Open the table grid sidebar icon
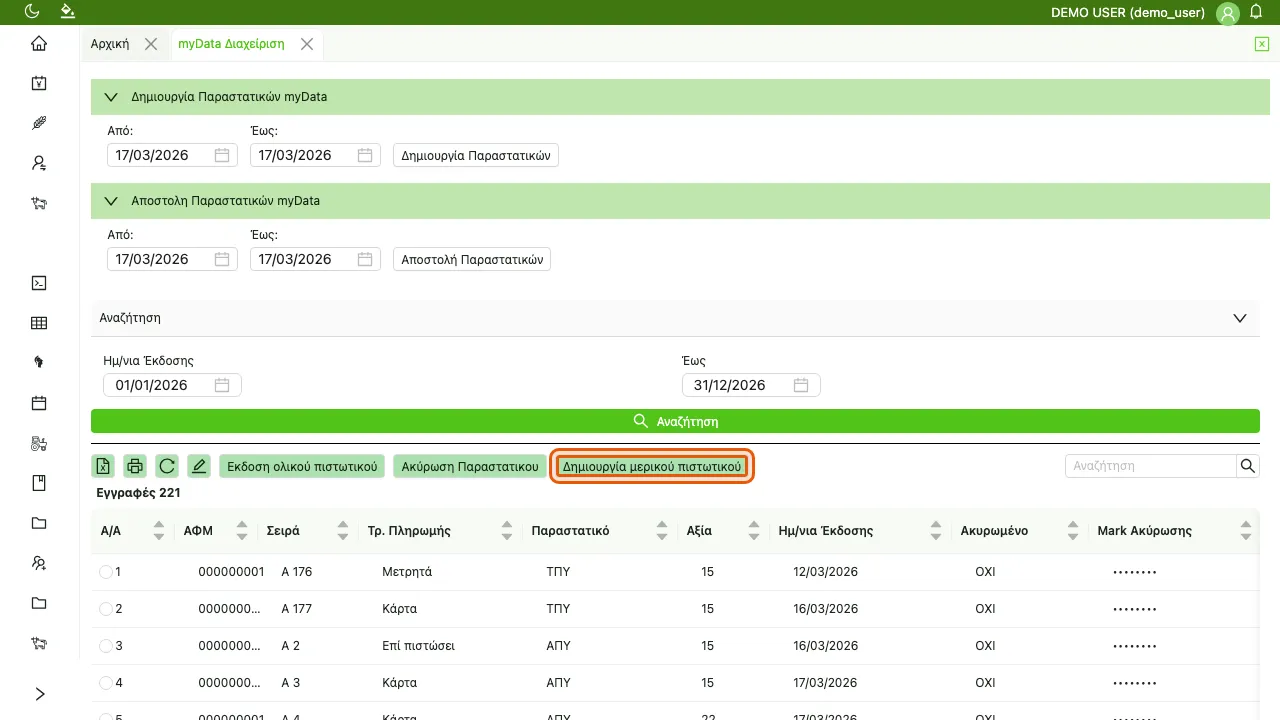1280x720 pixels. (39, 323)
